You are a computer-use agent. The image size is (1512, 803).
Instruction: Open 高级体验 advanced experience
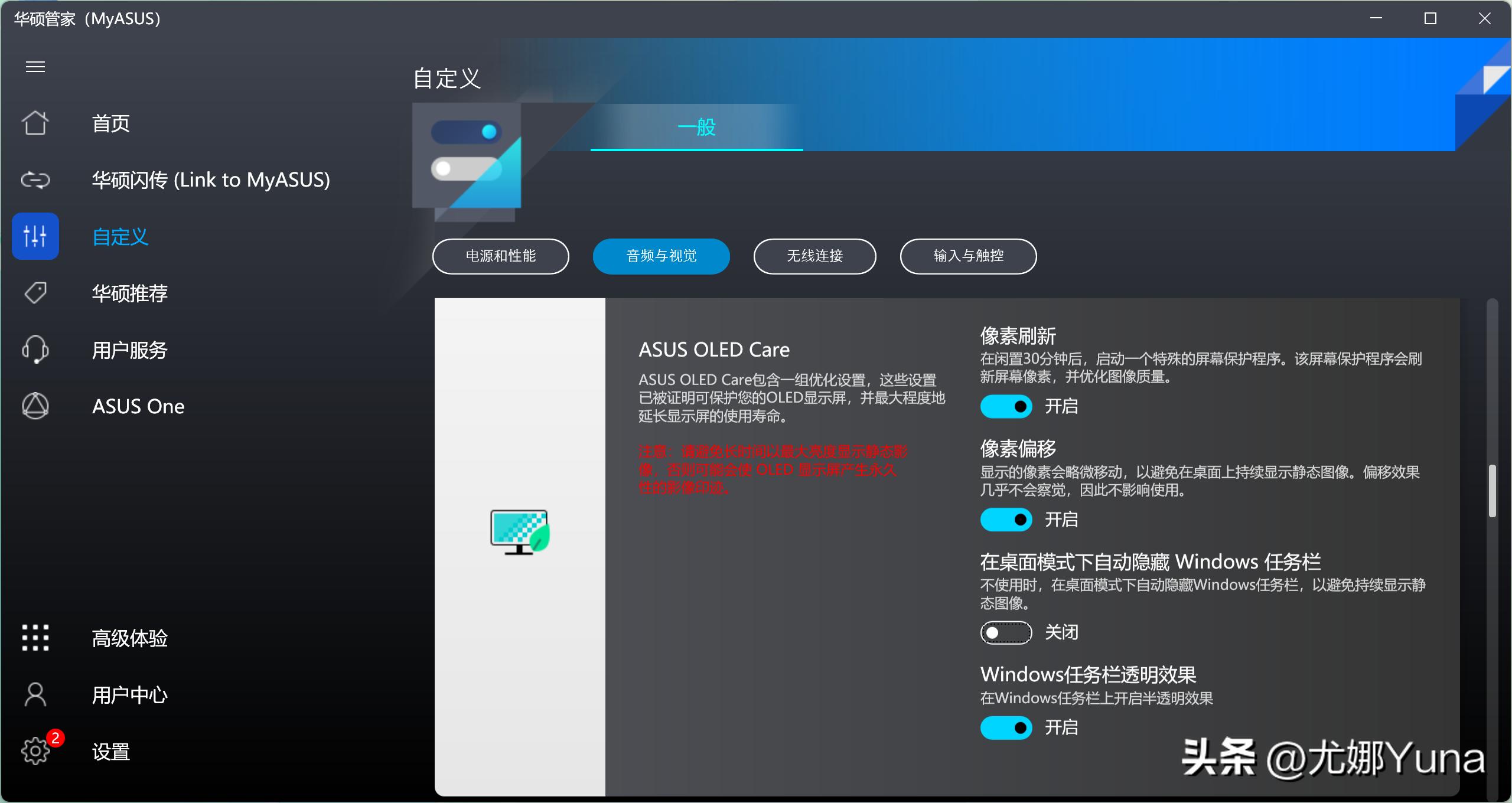129,638
